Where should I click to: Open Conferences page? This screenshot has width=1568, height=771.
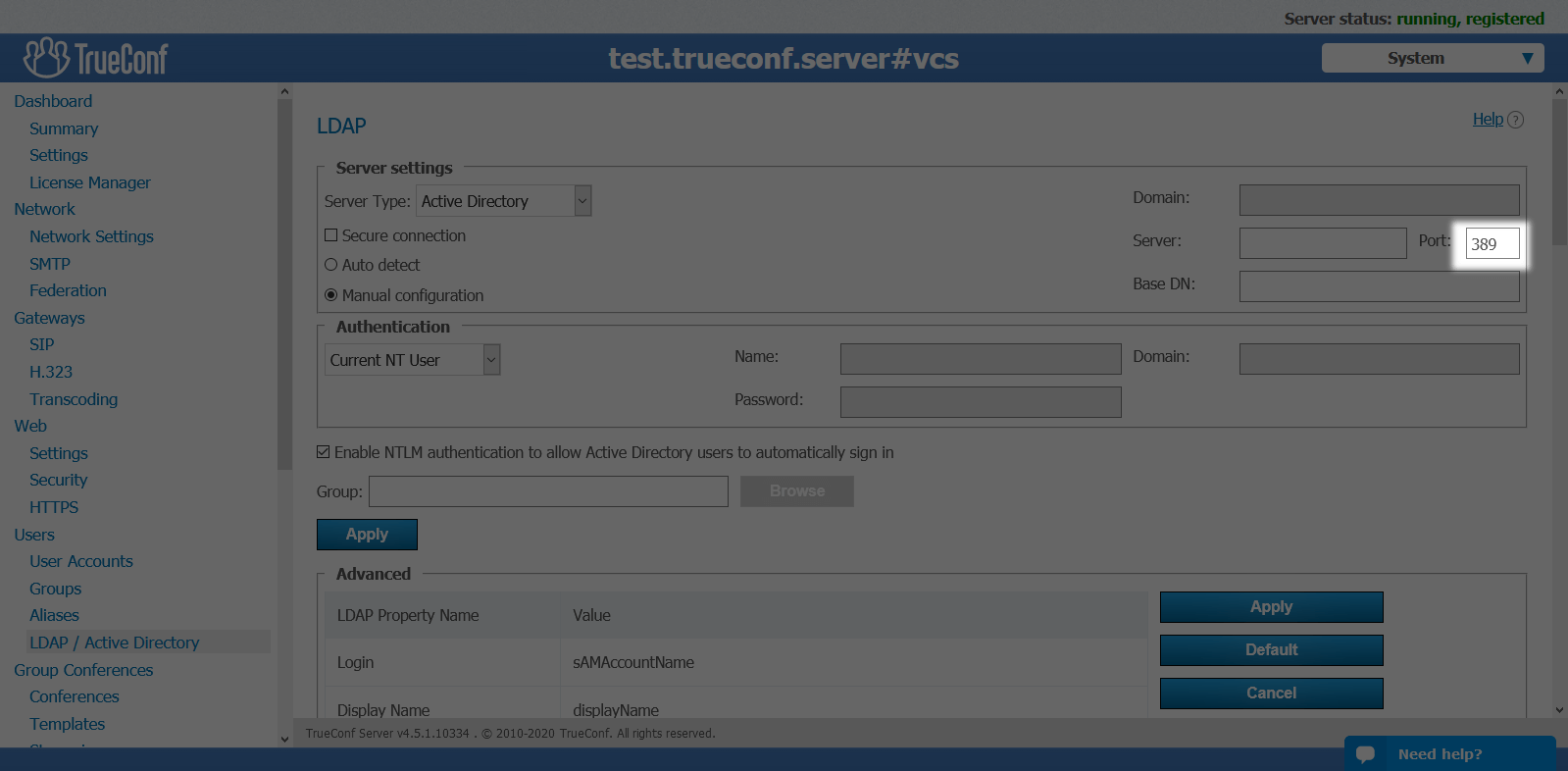click(75, 696)
